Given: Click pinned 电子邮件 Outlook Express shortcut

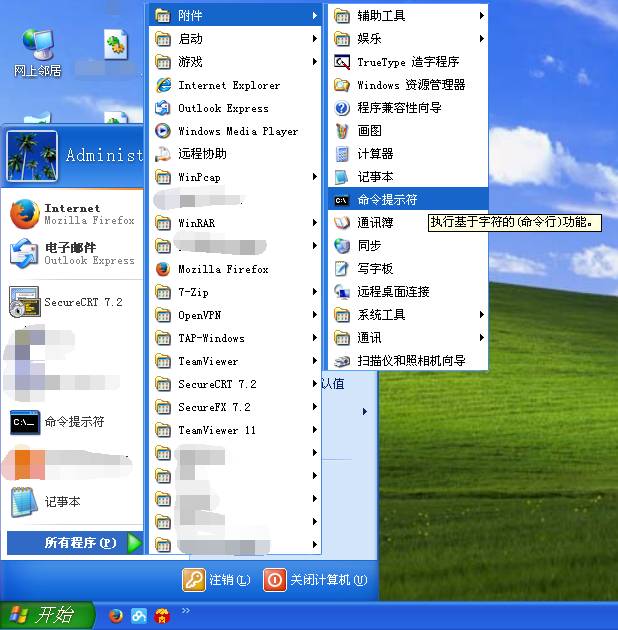Looking at the screenshot, I should coord(73,254).
